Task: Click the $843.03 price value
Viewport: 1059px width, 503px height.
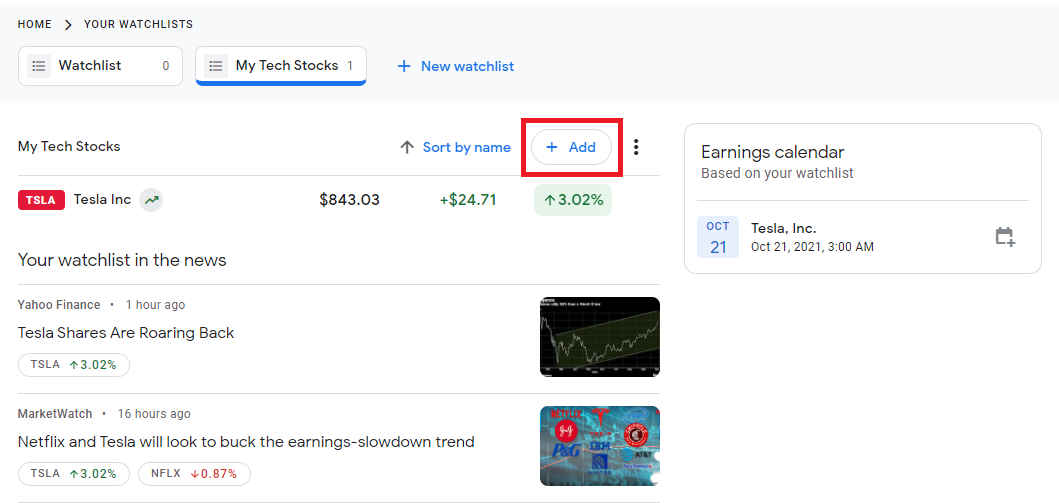Action: click(349, 200)
